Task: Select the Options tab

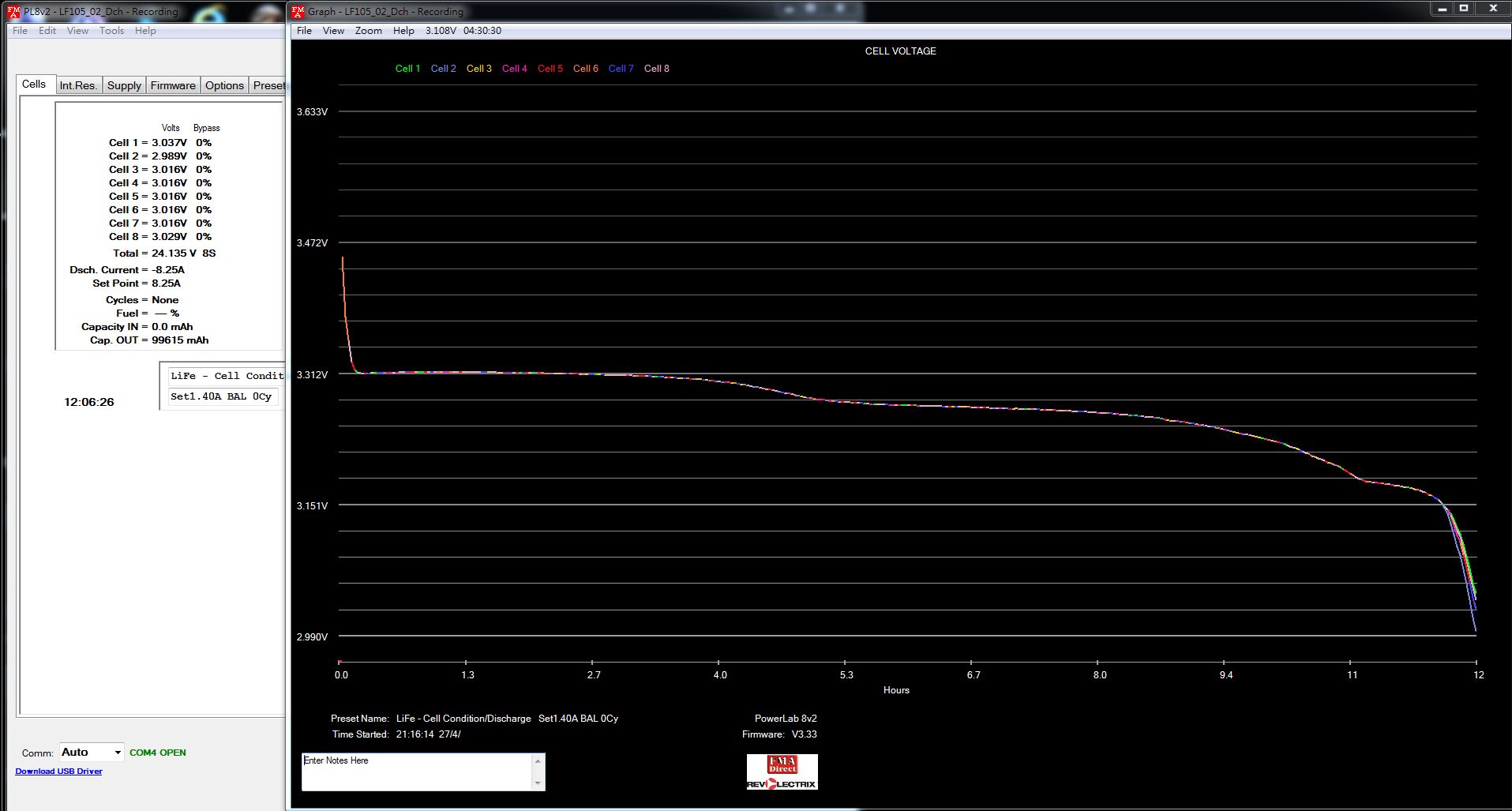Action: point(224,85)
